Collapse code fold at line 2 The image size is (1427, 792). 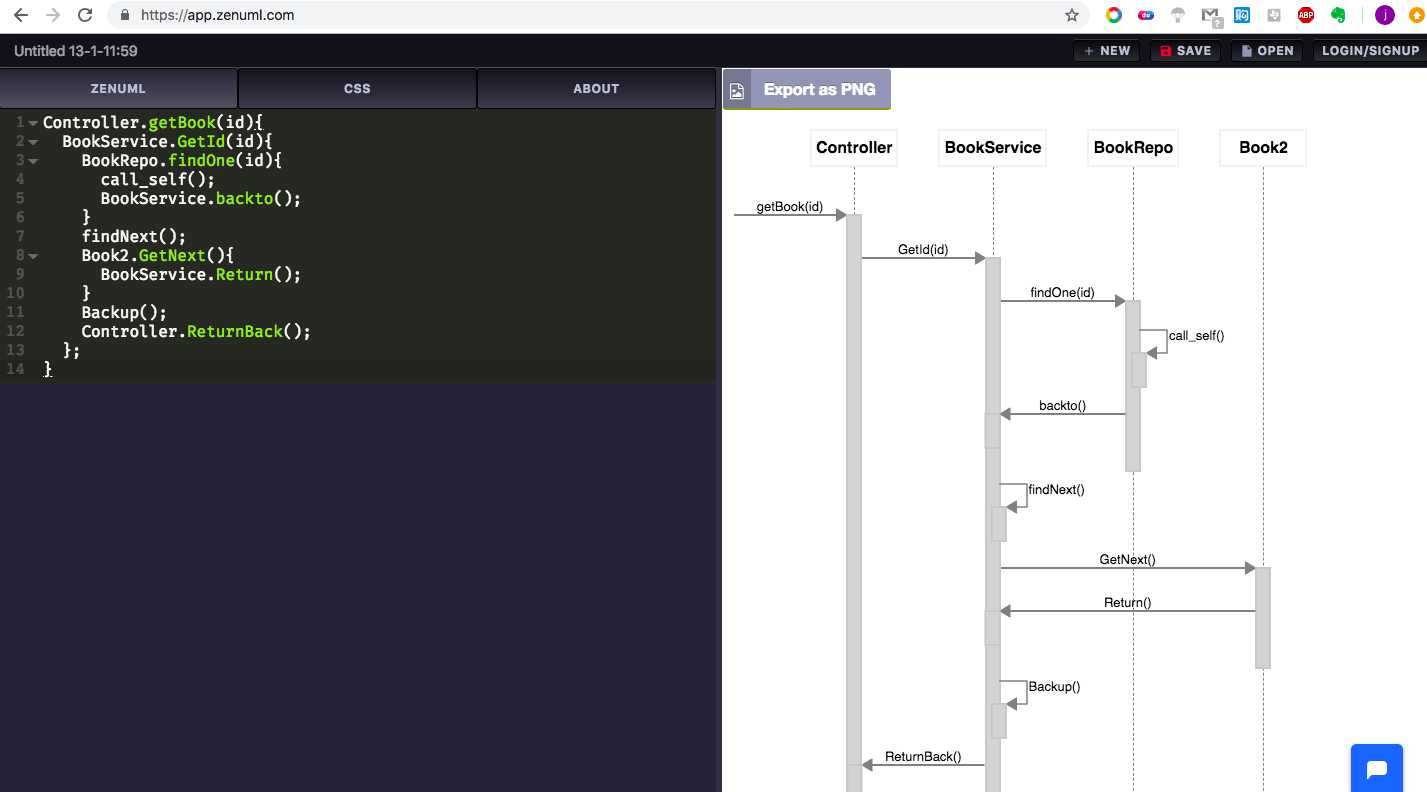point(33,142)
